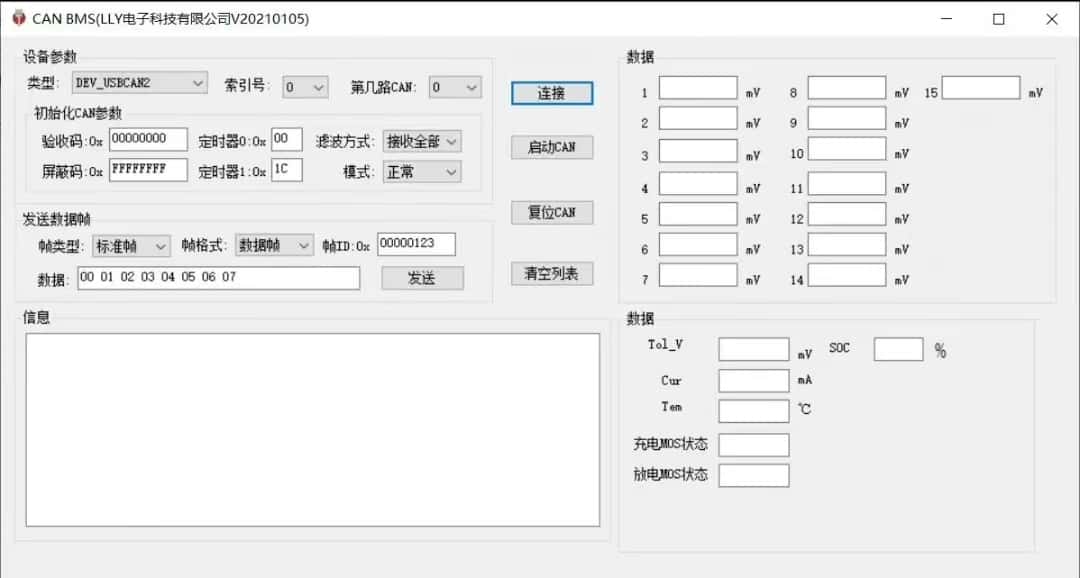1080x578 pixels.
Task: Click the 发送 send button
Action: (422, 278)
